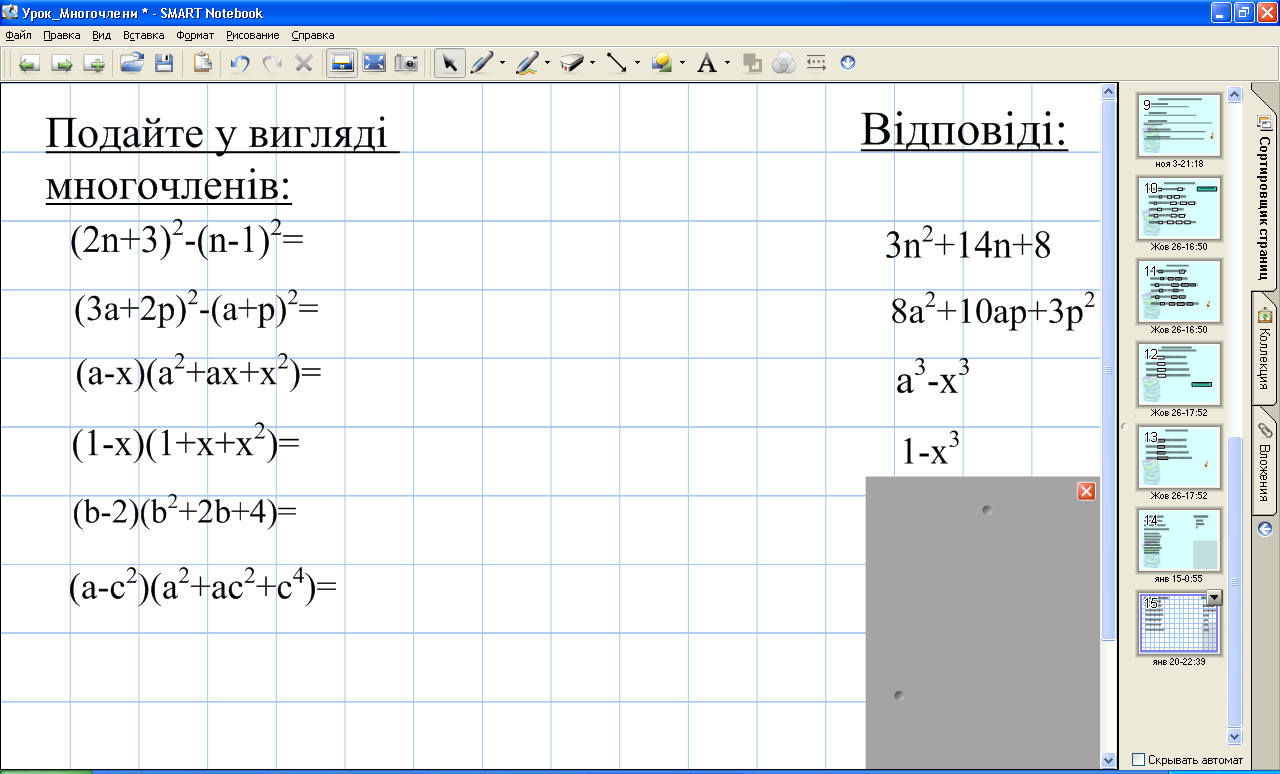Screen dimensions: 1280x774
Task: Add a new blank page
Action: coord(95,64)
